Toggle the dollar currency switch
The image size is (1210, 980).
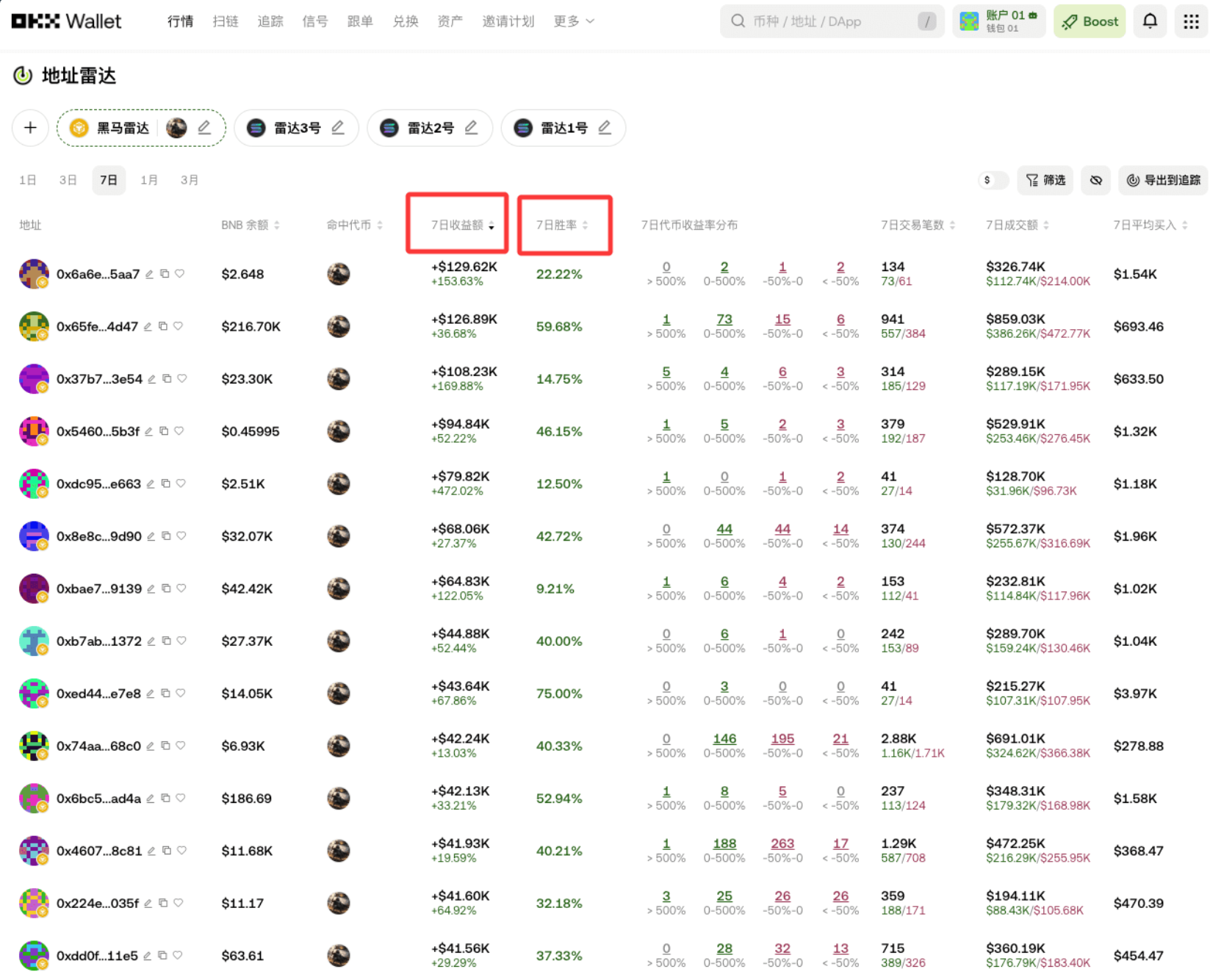(x=993, y=180)
